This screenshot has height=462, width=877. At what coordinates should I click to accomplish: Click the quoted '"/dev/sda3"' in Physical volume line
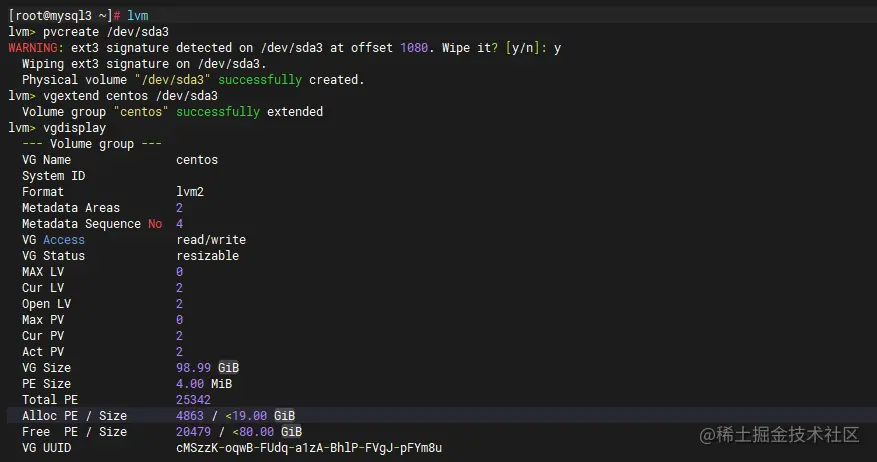[x=172, y=80]
